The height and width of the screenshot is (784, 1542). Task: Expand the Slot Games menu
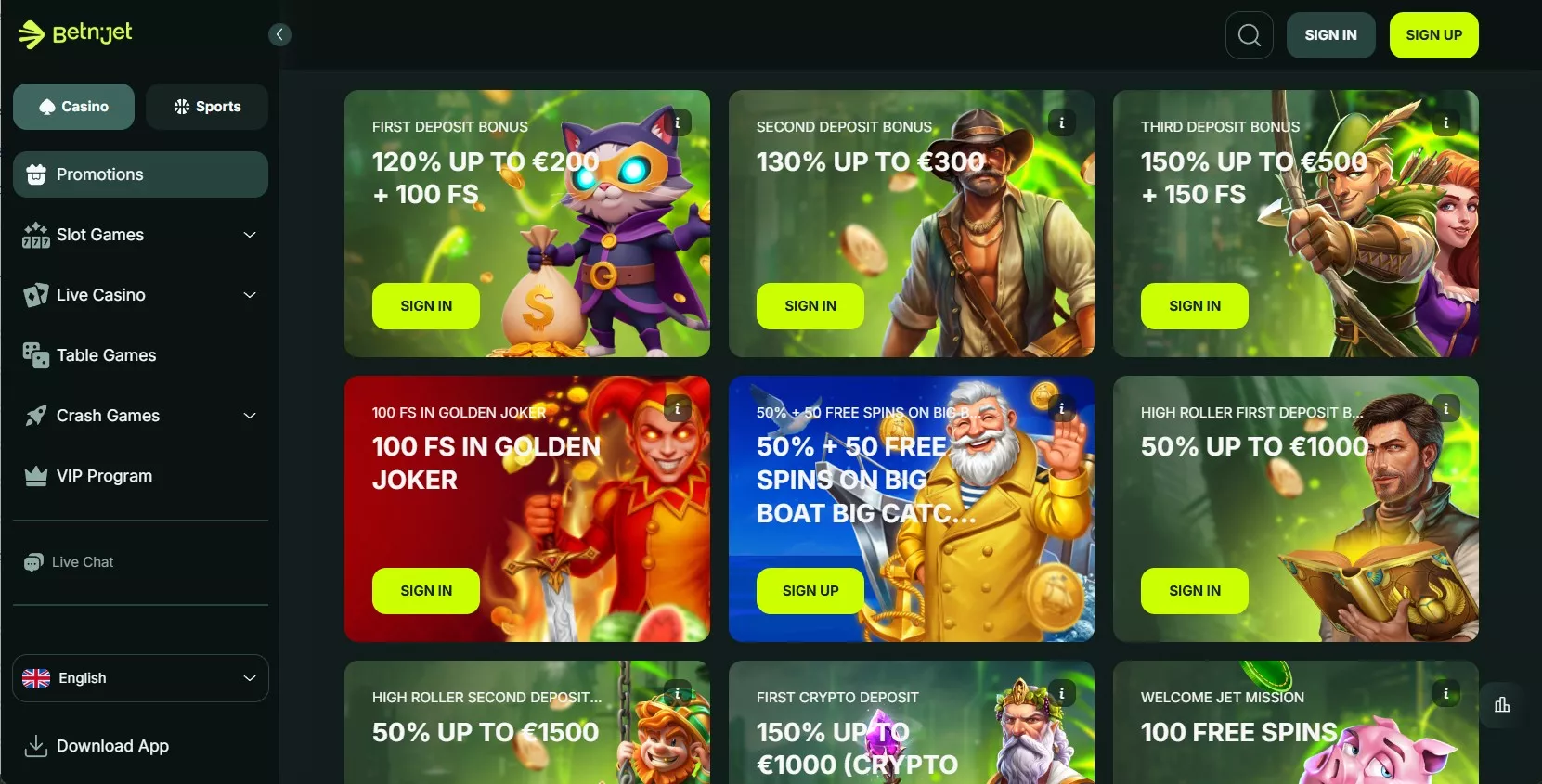coord(140,235)
